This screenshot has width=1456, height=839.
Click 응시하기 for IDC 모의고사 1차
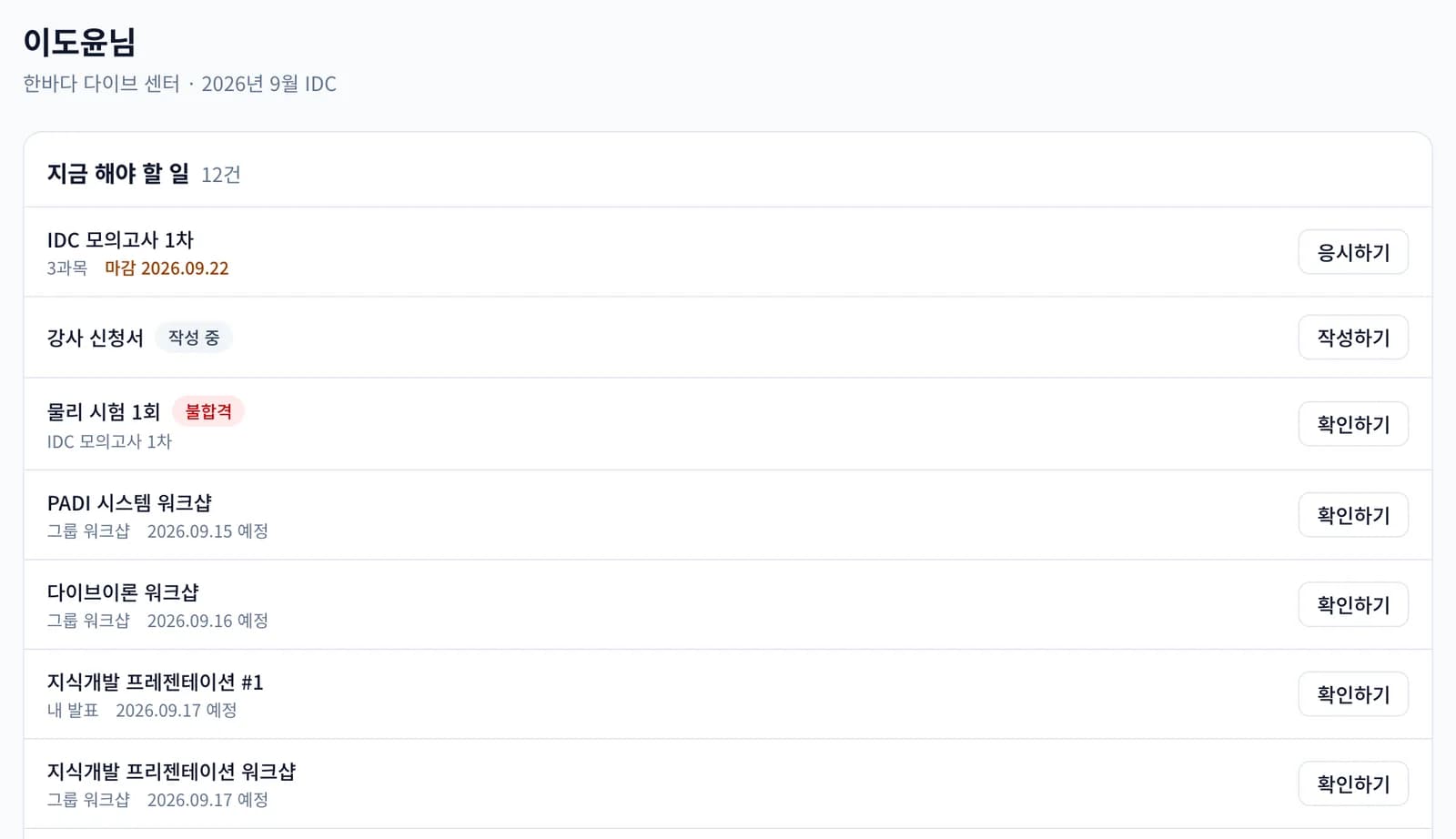tap(1353, 252)
